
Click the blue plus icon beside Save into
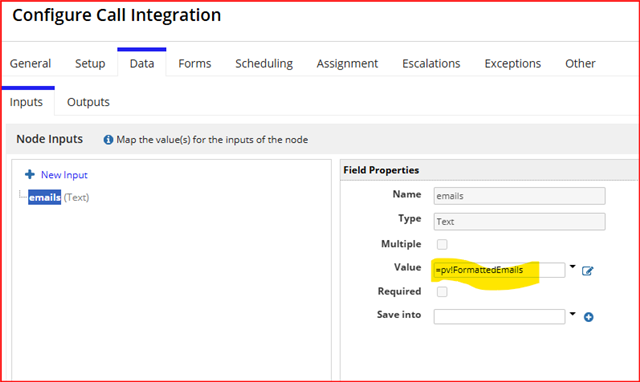(588, 317)
